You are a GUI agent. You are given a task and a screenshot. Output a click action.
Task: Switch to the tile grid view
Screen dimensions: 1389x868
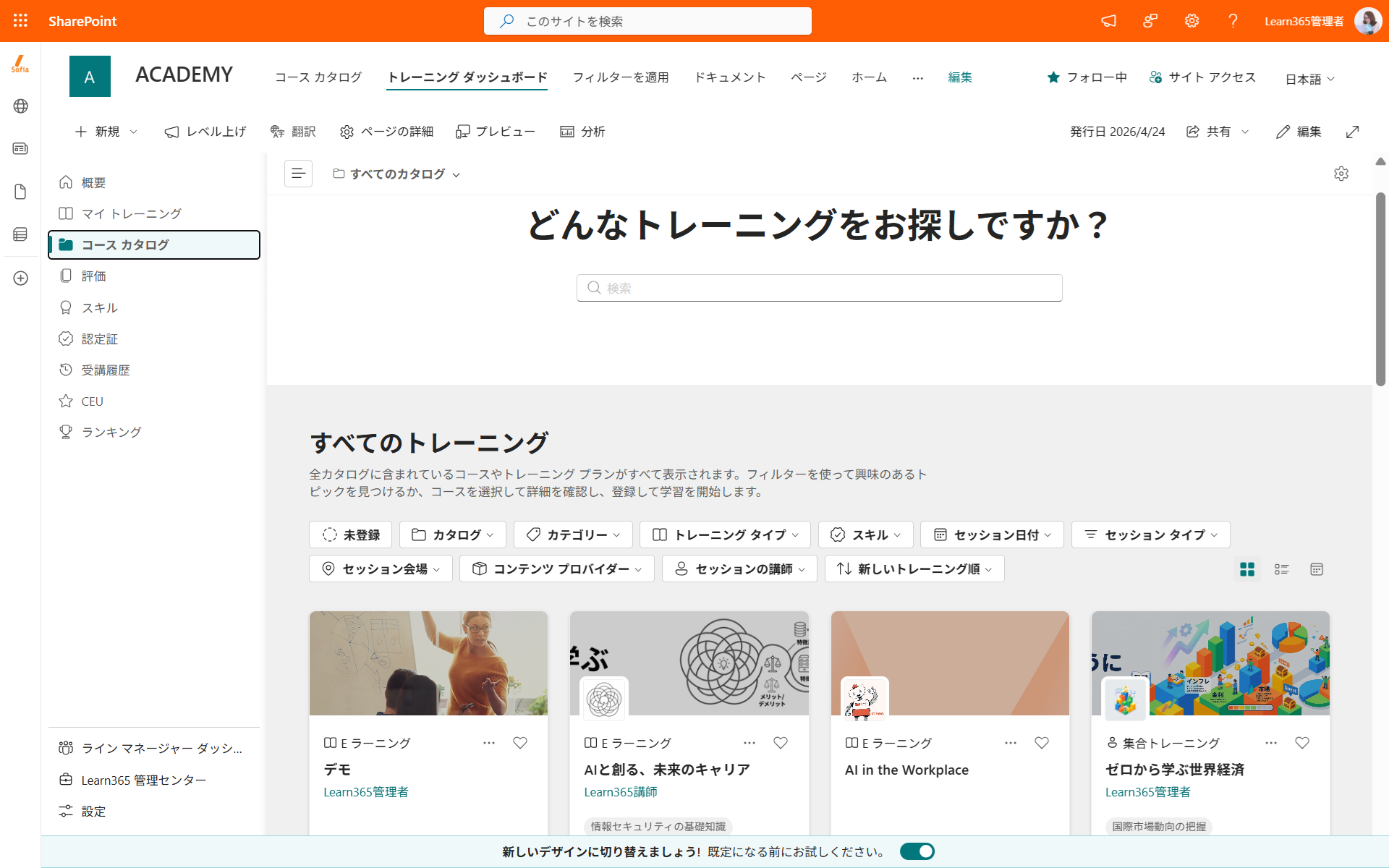(1247, 569)
